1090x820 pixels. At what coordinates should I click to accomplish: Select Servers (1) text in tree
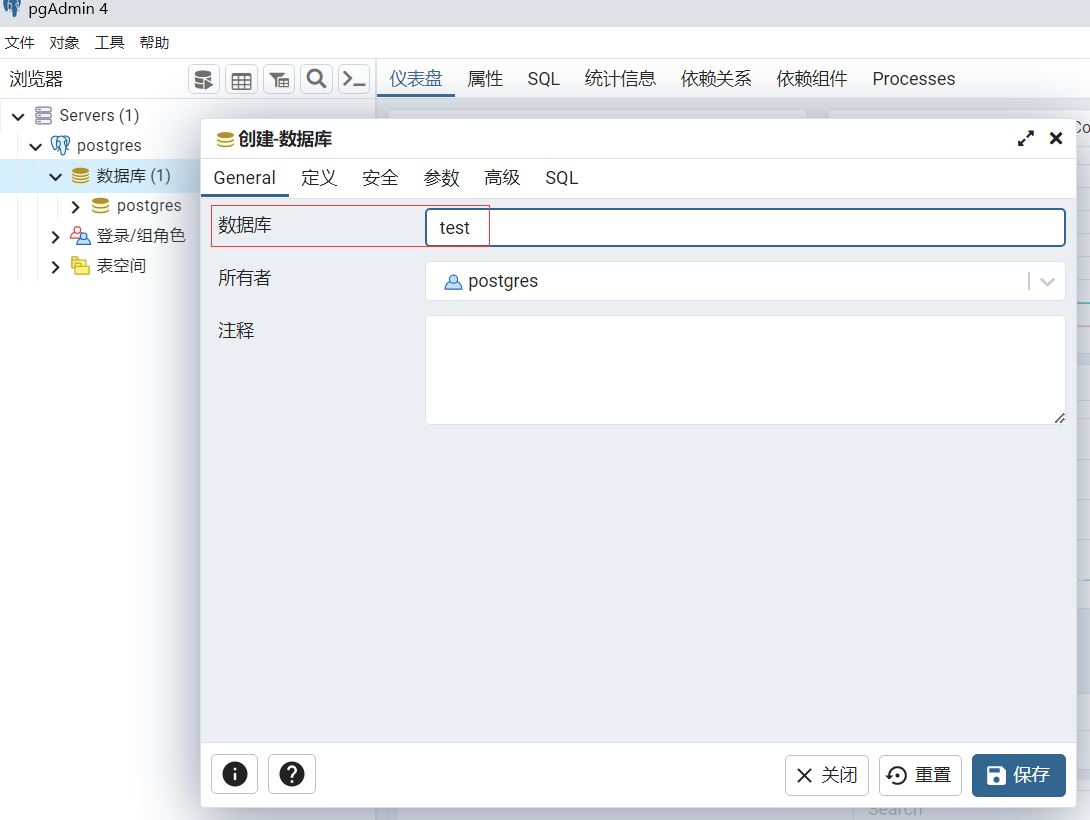click(99, 115)
